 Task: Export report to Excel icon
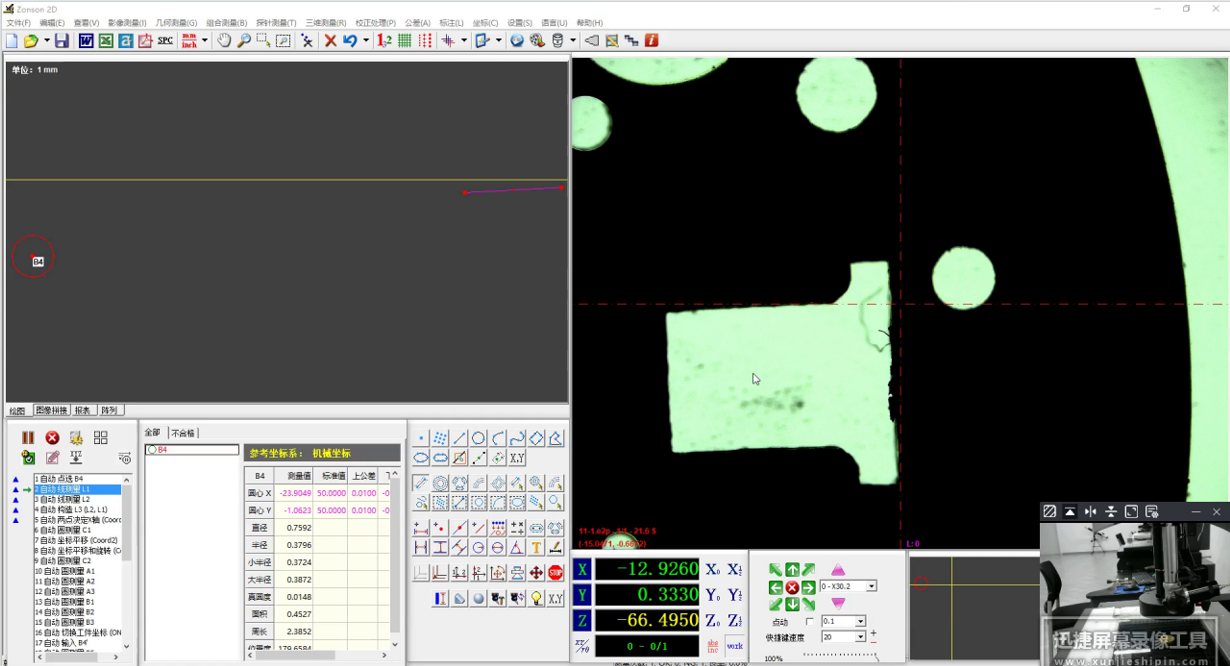click(x=106, y=41)
